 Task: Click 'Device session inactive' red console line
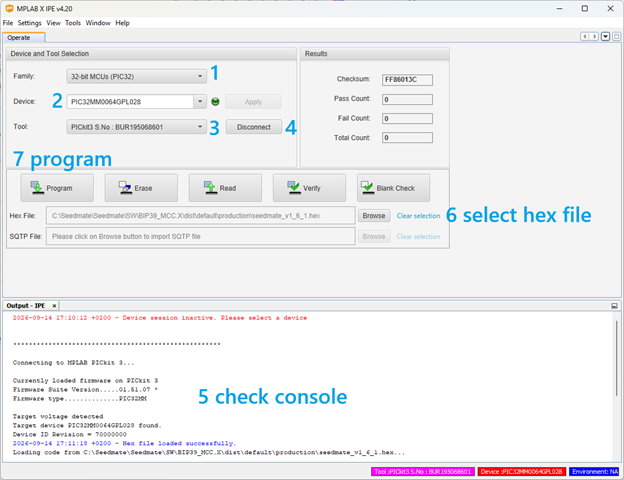(x=160, y=318)
